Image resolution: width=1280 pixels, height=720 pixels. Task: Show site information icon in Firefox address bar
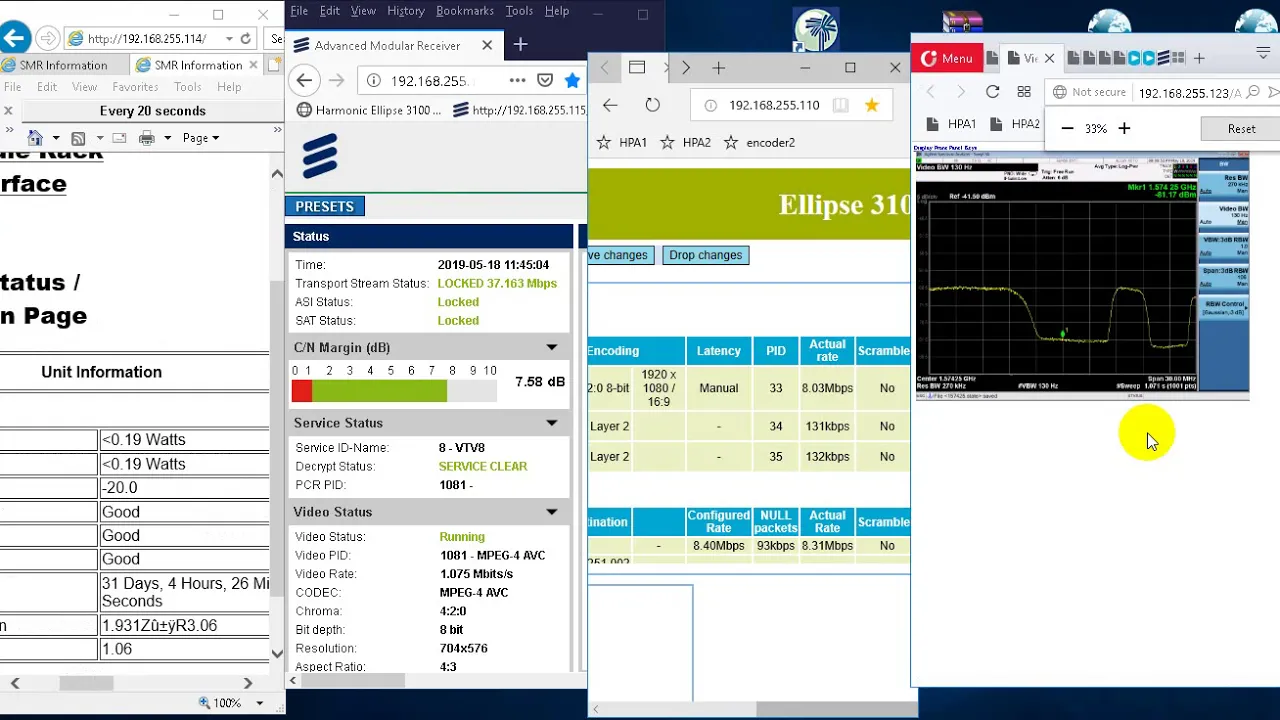tap(373, 81)
